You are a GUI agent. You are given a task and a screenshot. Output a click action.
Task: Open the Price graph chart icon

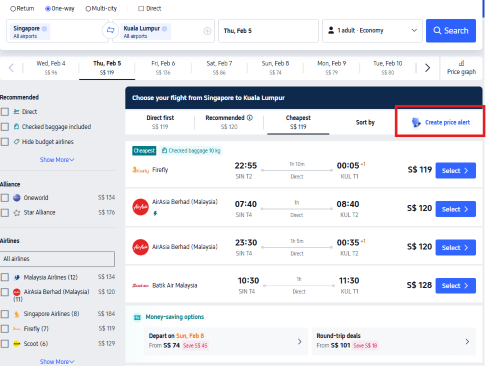click(x=461, y=63)
